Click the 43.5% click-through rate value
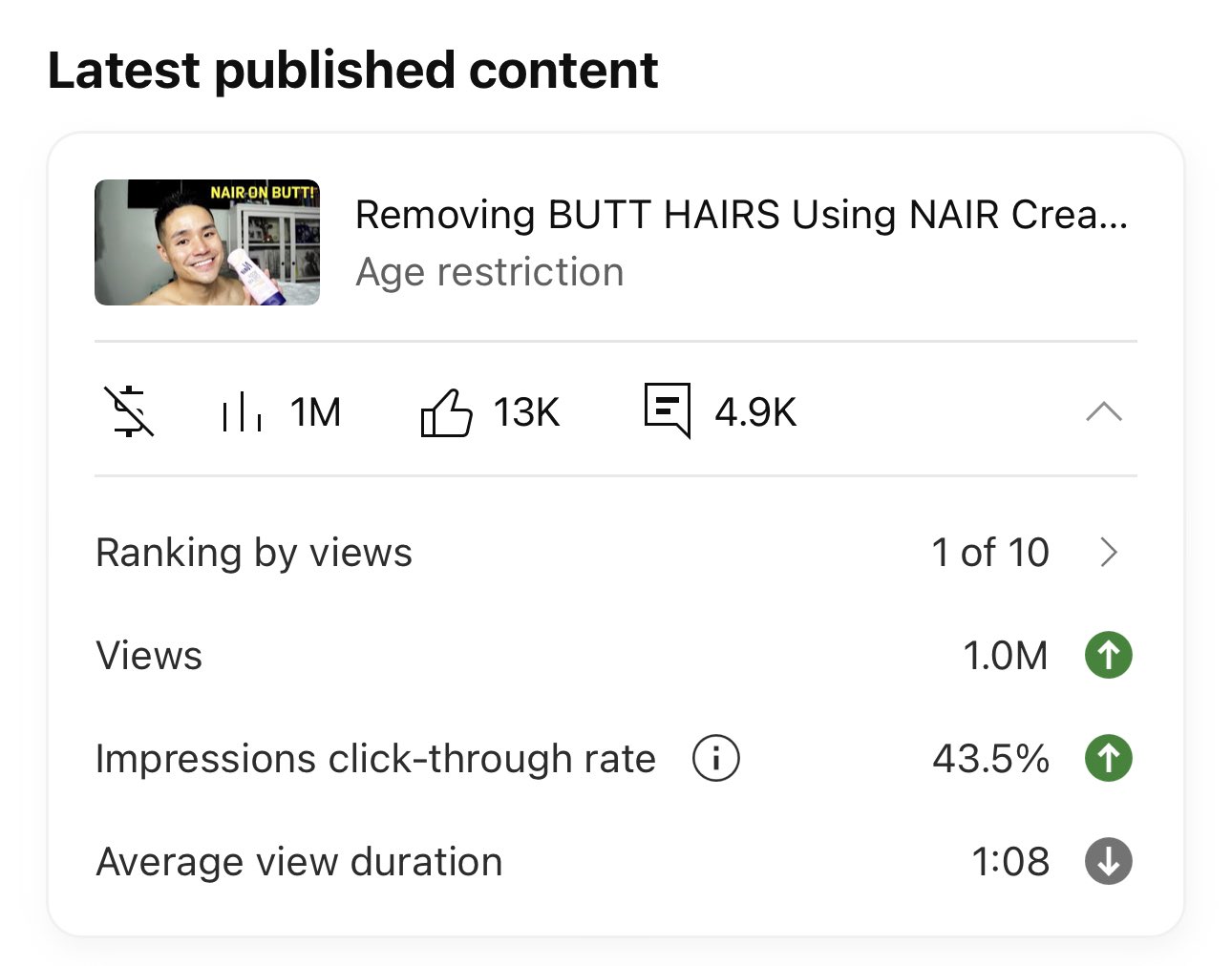1232x966 pixels. 991,759
